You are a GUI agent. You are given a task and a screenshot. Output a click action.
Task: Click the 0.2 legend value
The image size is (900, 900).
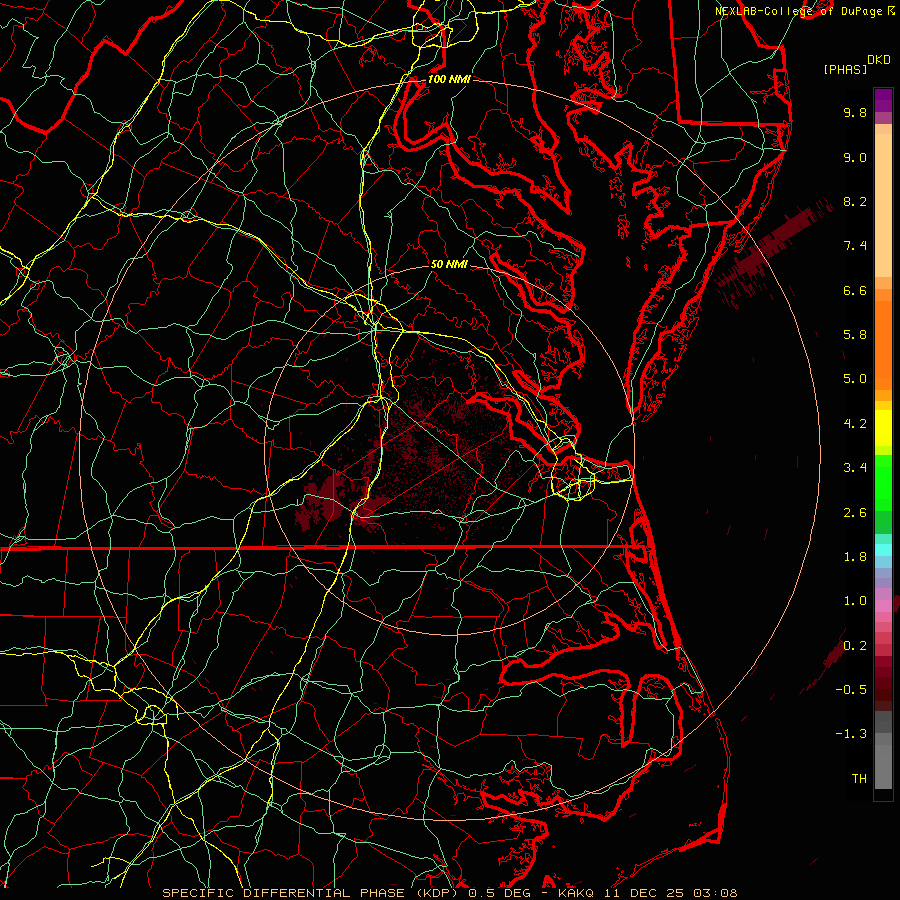point(855,646)
